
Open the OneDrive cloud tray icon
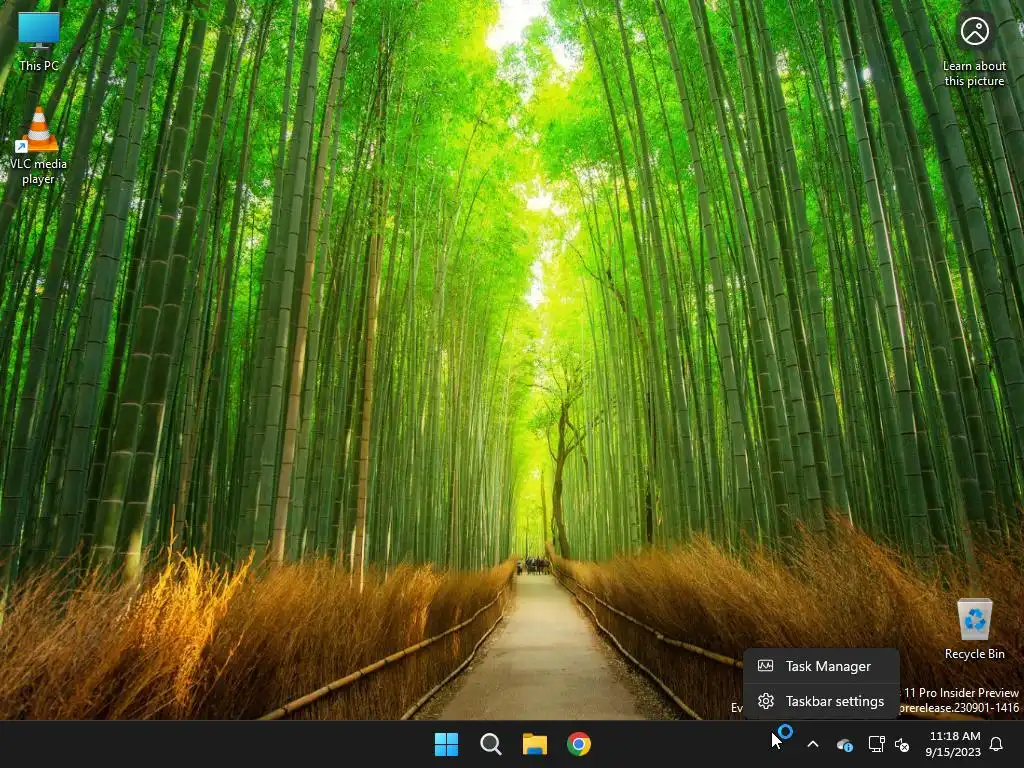pos(844,744)
